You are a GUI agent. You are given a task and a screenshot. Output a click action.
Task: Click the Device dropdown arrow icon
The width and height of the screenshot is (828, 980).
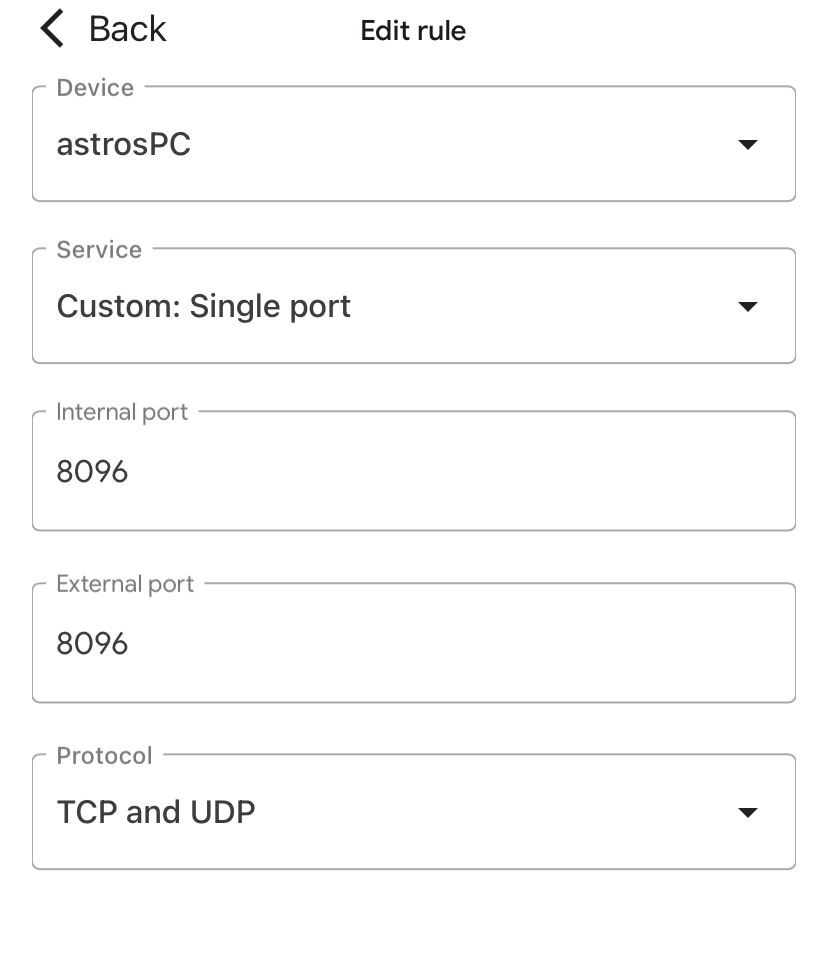click(x=747, y=145)
